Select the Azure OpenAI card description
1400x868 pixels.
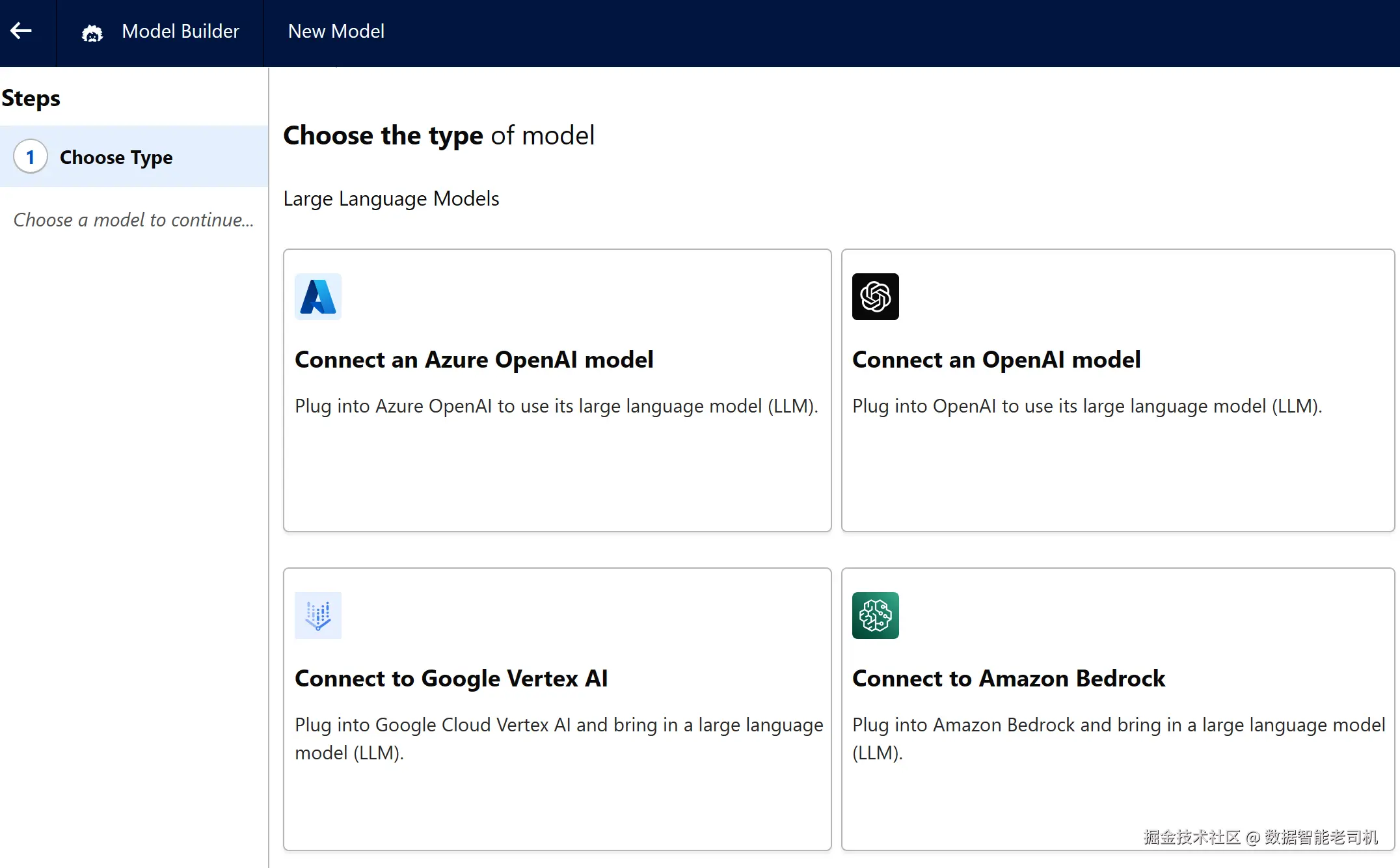556,406
